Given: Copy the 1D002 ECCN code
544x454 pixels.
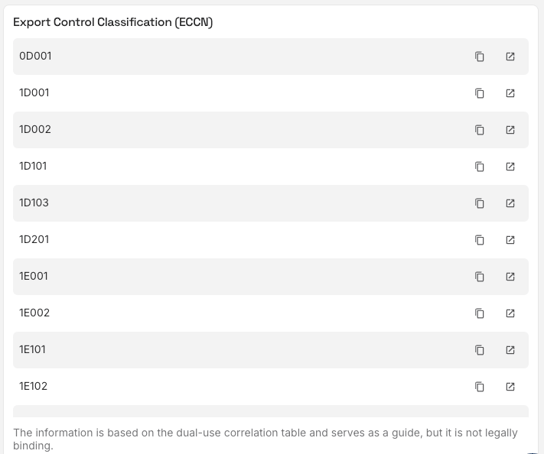Looking at the screenshot, I should coord(479,130).
